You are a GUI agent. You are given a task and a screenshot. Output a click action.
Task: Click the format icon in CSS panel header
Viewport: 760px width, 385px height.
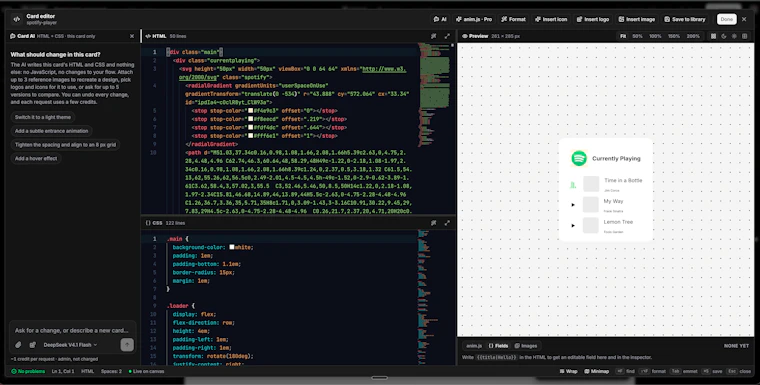point(434,223)
